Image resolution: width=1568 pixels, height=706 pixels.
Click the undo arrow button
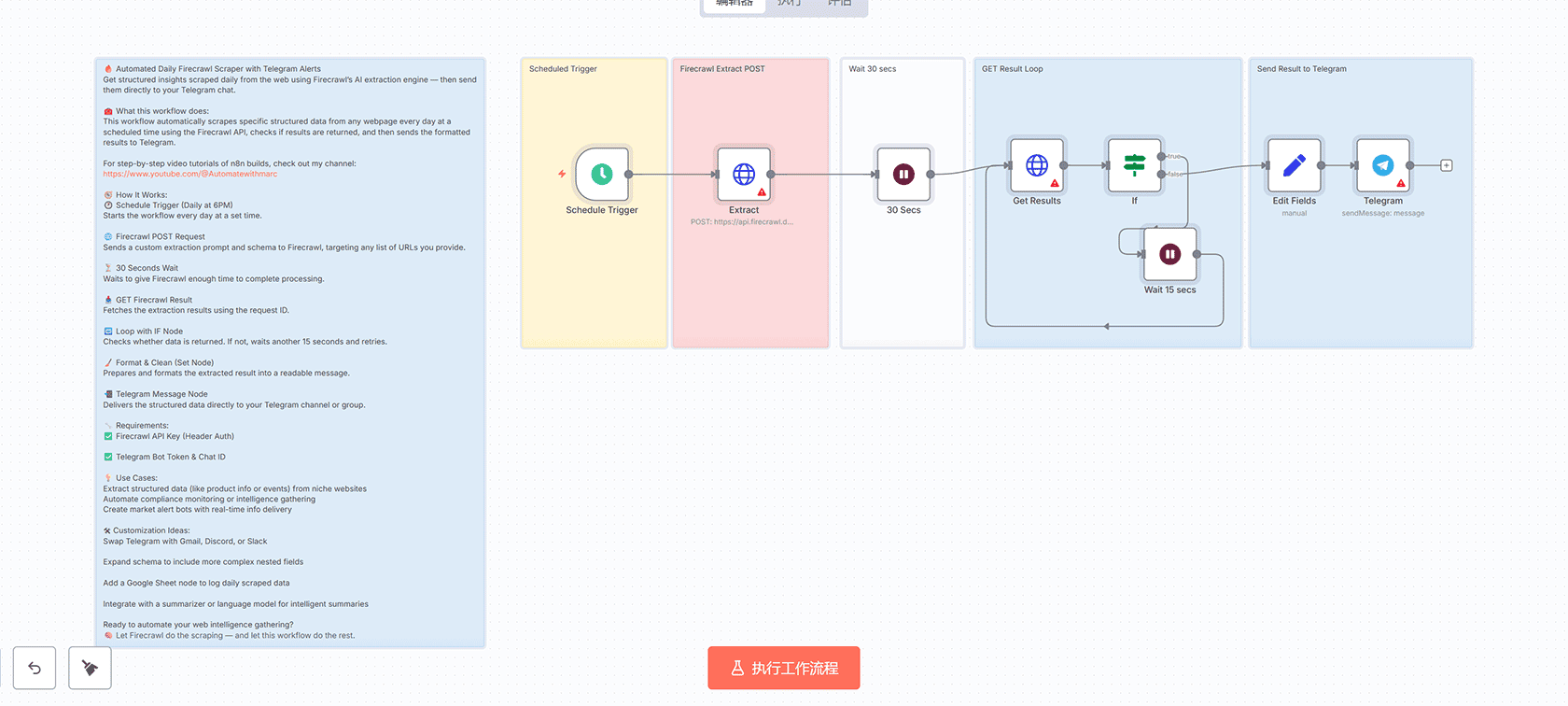(x=35, y=668)
